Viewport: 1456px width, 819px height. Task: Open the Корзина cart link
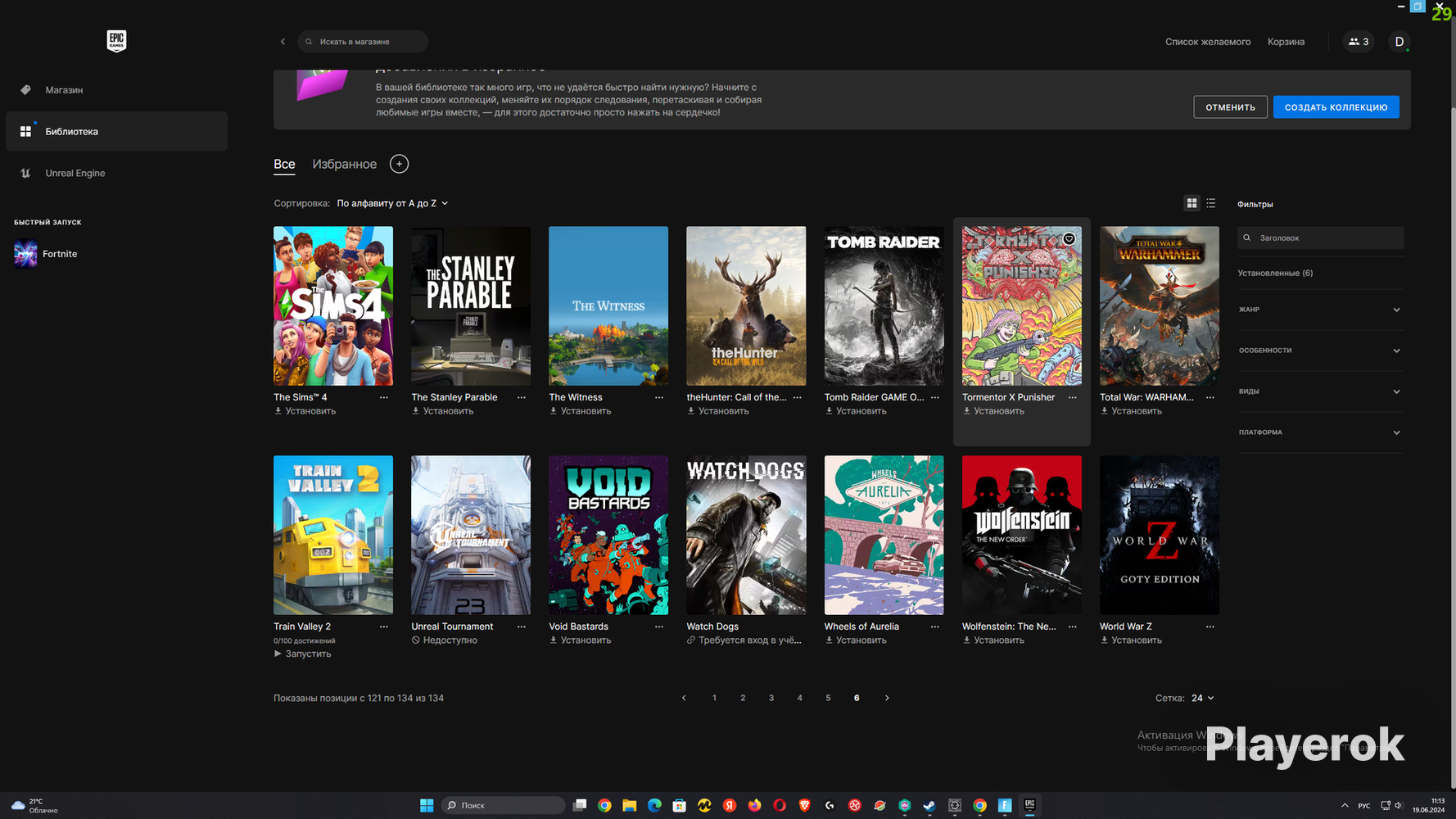click(1286, 42)
